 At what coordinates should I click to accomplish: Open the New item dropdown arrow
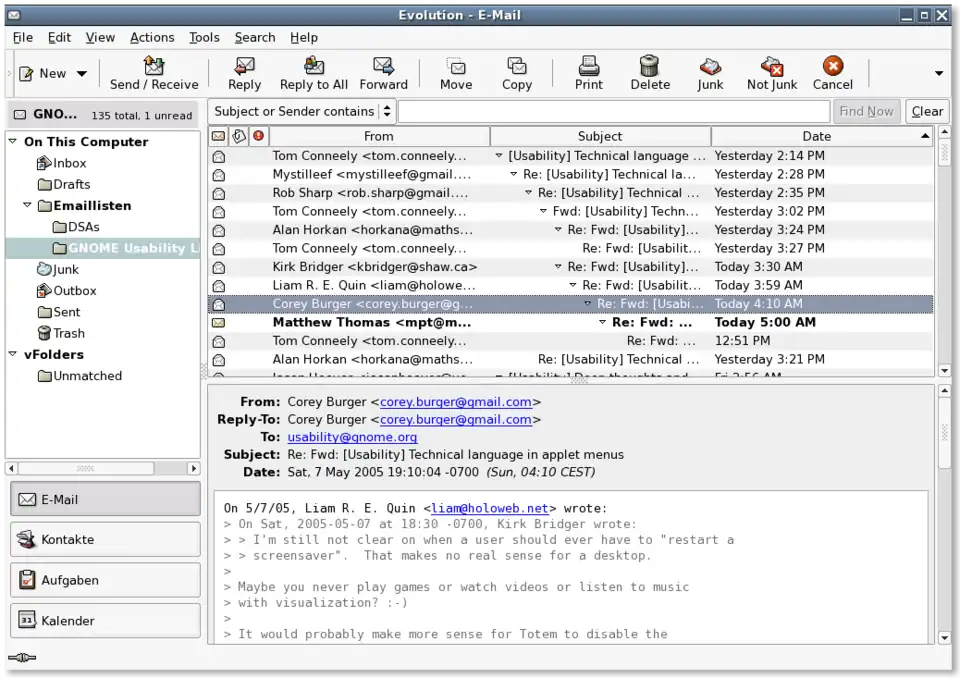pos(82,74)
